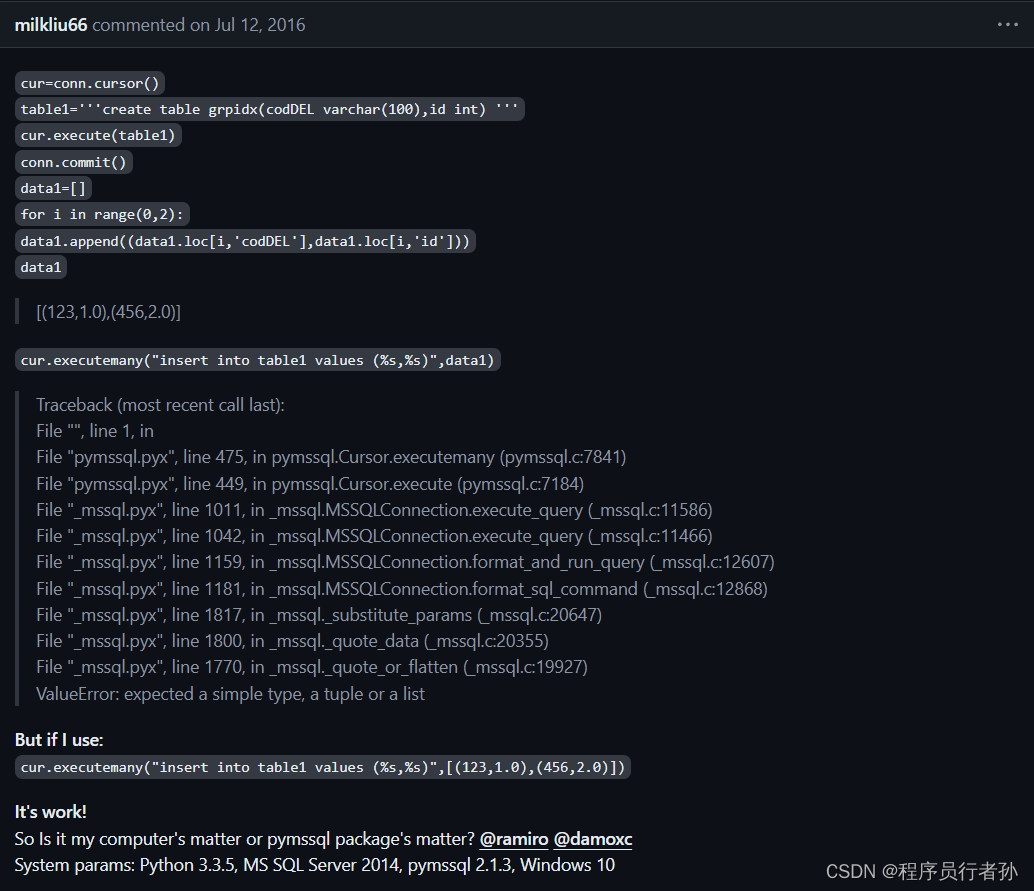Select the data1=[] code snippet
The width and height of the screenshot is (1034, 891).
click(52, 187)
